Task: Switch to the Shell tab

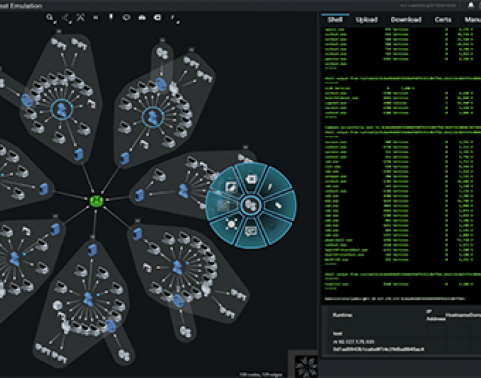Action: 335,20
